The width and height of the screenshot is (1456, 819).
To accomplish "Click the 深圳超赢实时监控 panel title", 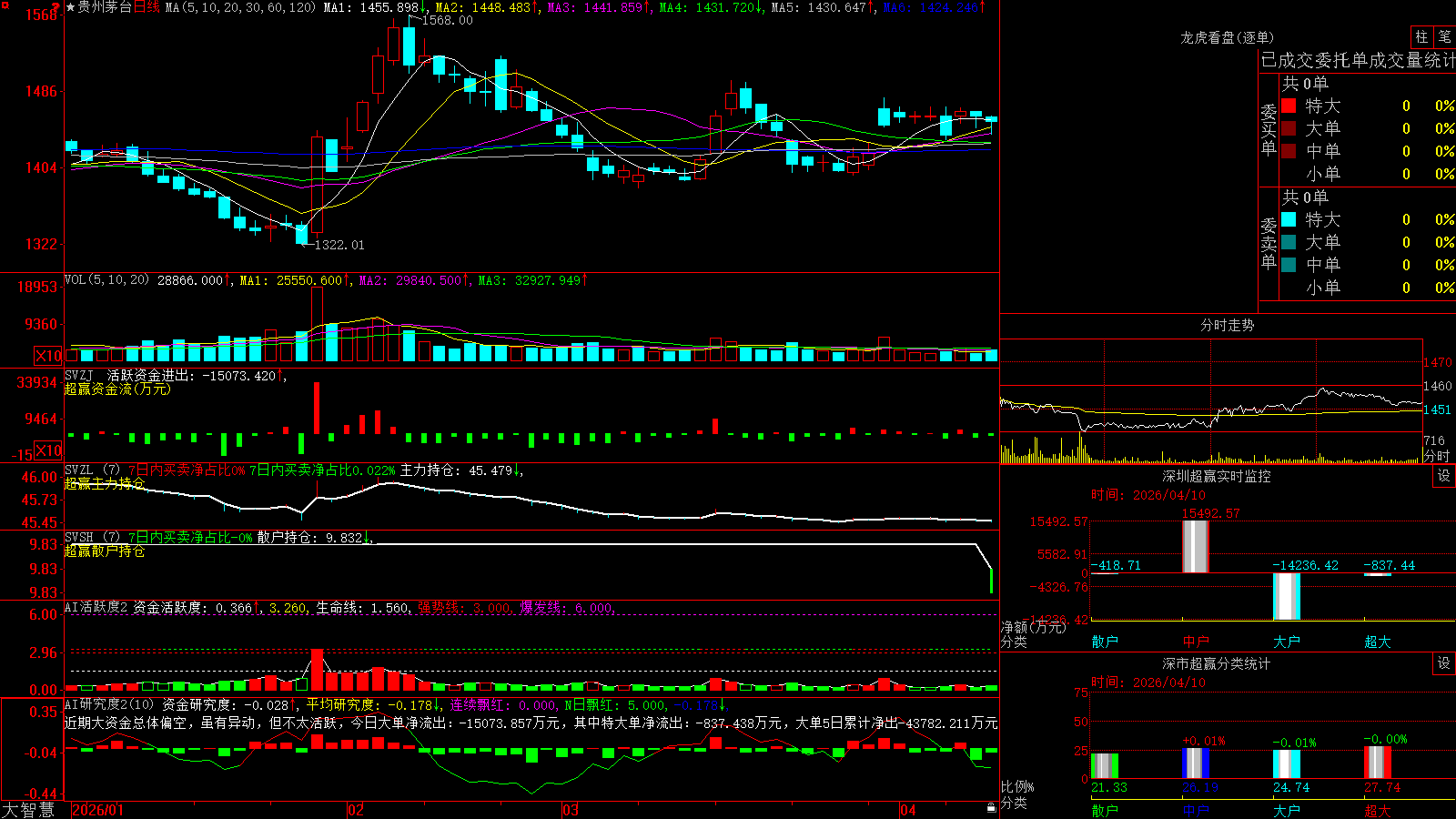I will pos(1217,476).
